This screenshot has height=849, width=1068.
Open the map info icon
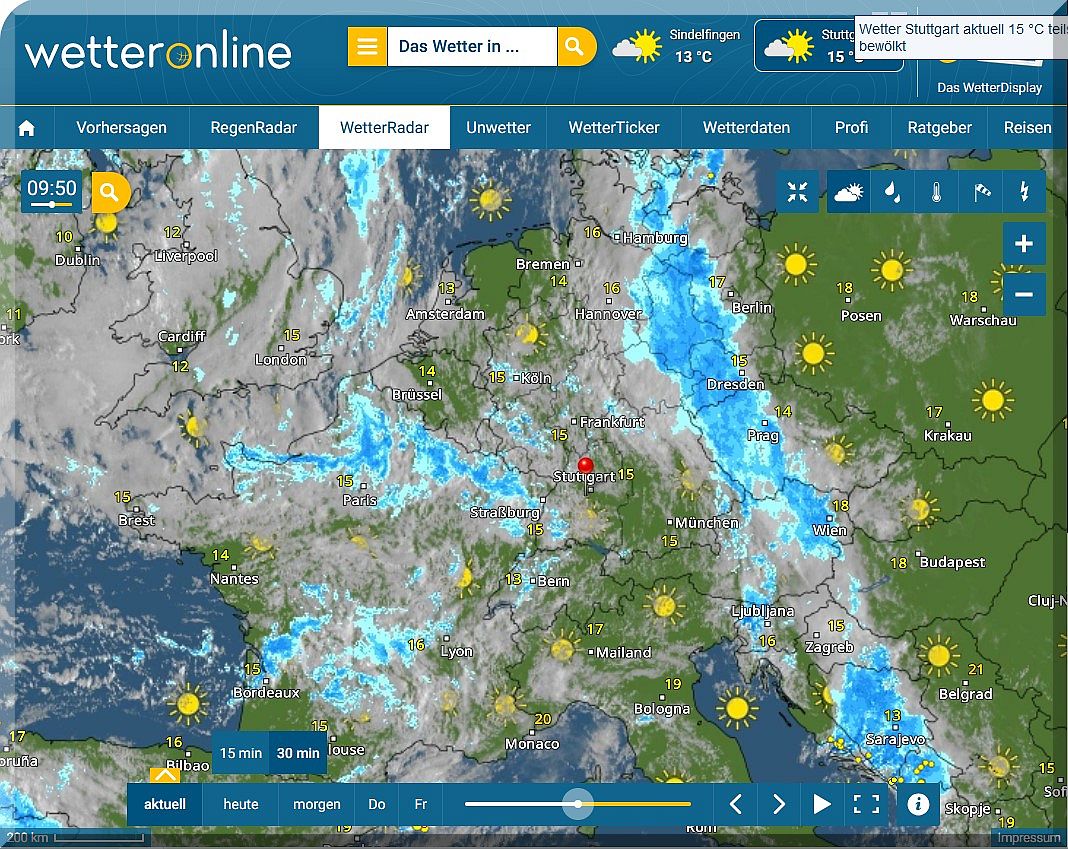tap(918, 804)
